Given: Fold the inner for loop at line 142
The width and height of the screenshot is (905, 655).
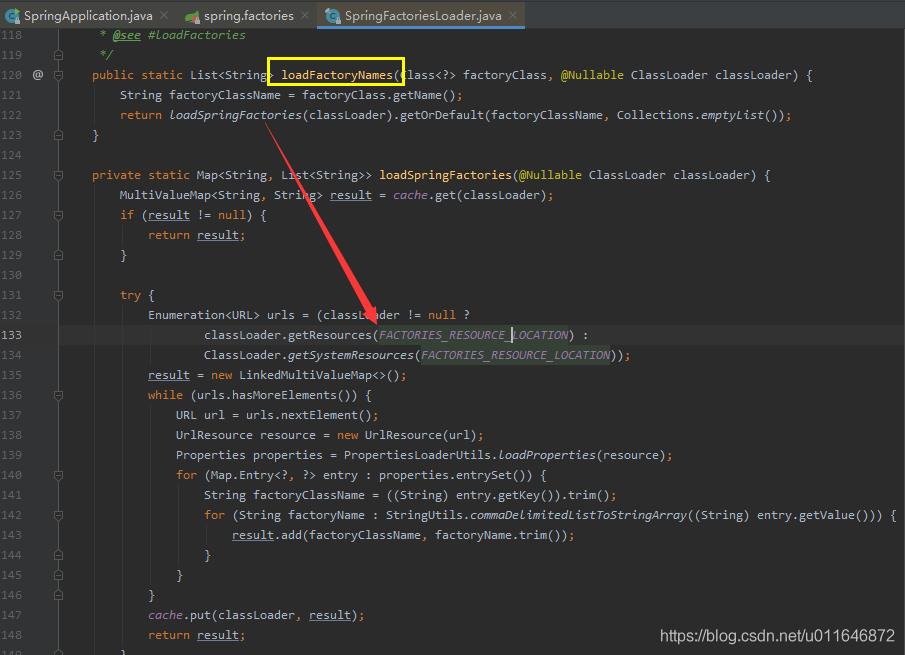Looking at the screenshot, I should coord(59,515).
